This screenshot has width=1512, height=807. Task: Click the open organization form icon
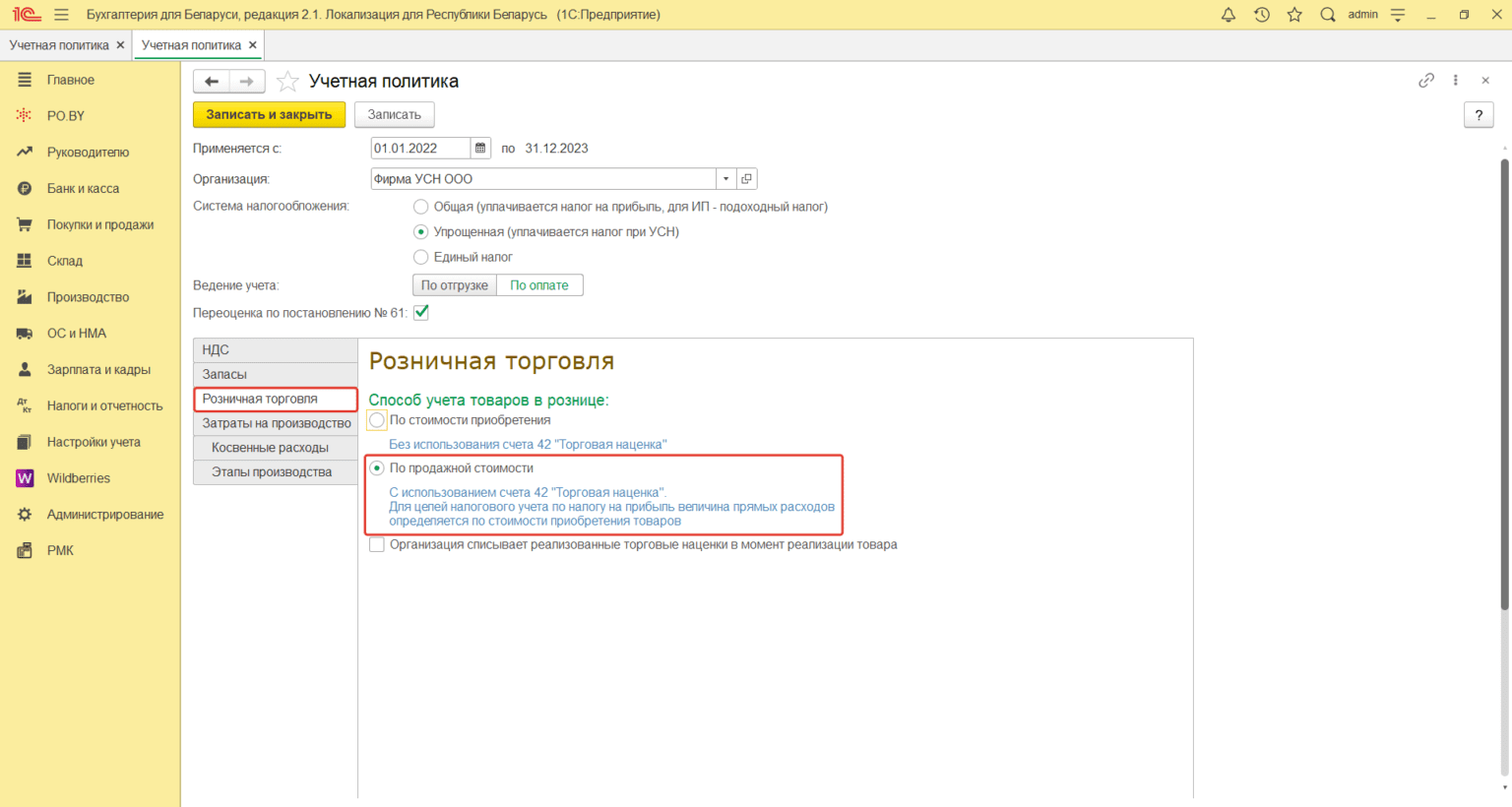tap(747, 179)
